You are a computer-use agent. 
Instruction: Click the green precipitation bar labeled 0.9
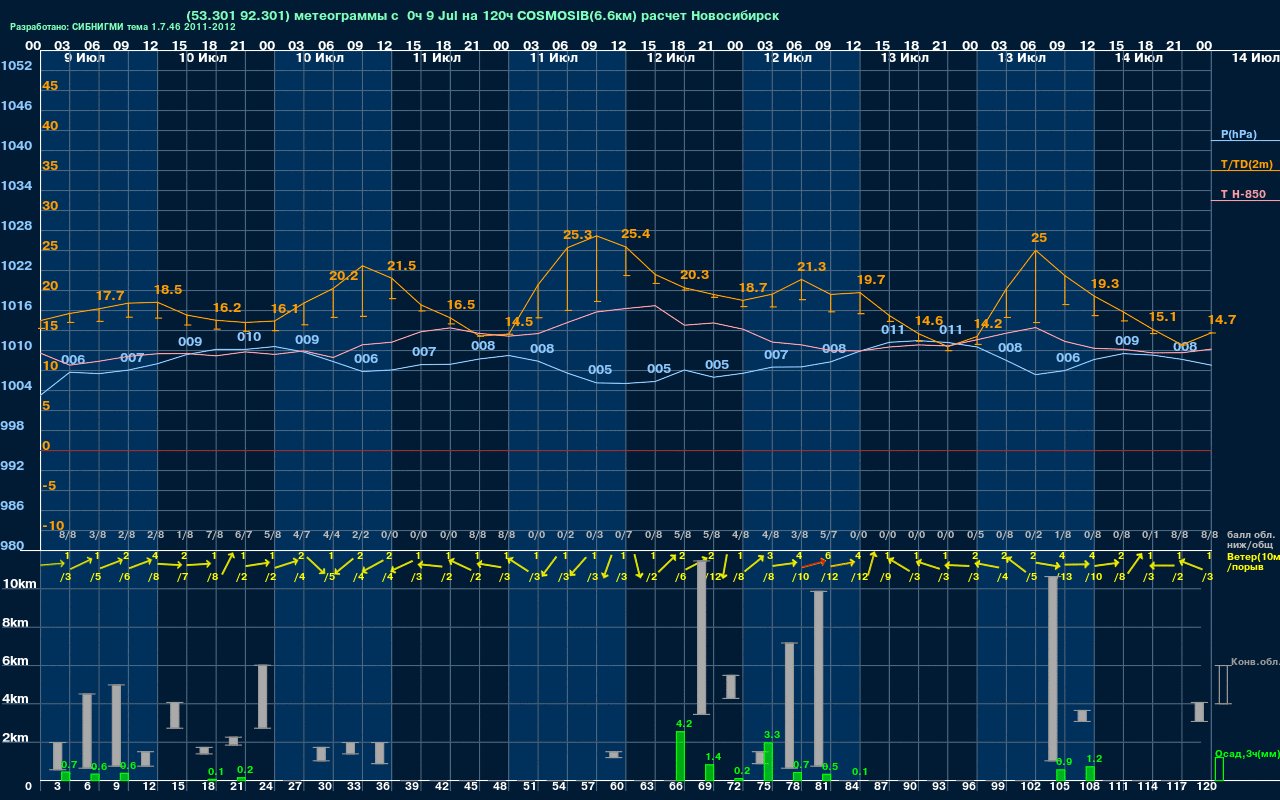pos(1061,775)
